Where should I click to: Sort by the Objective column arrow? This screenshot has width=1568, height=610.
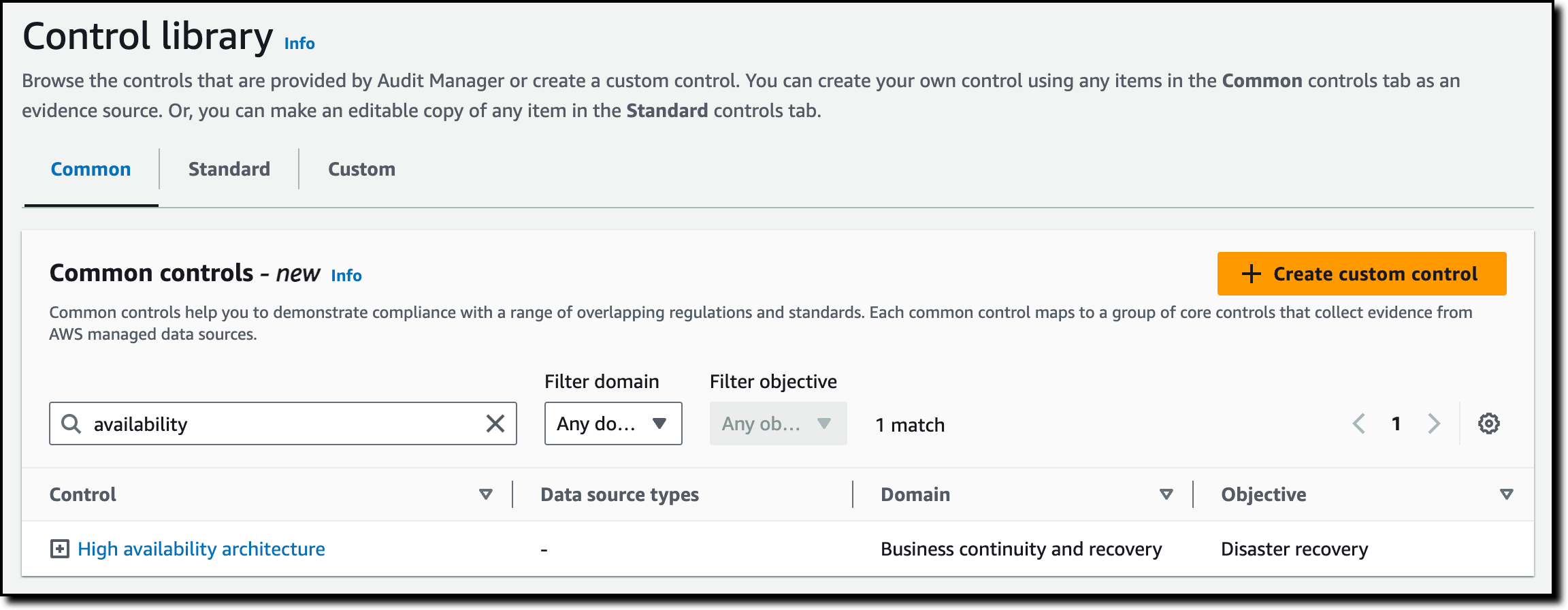point(1506,494)
